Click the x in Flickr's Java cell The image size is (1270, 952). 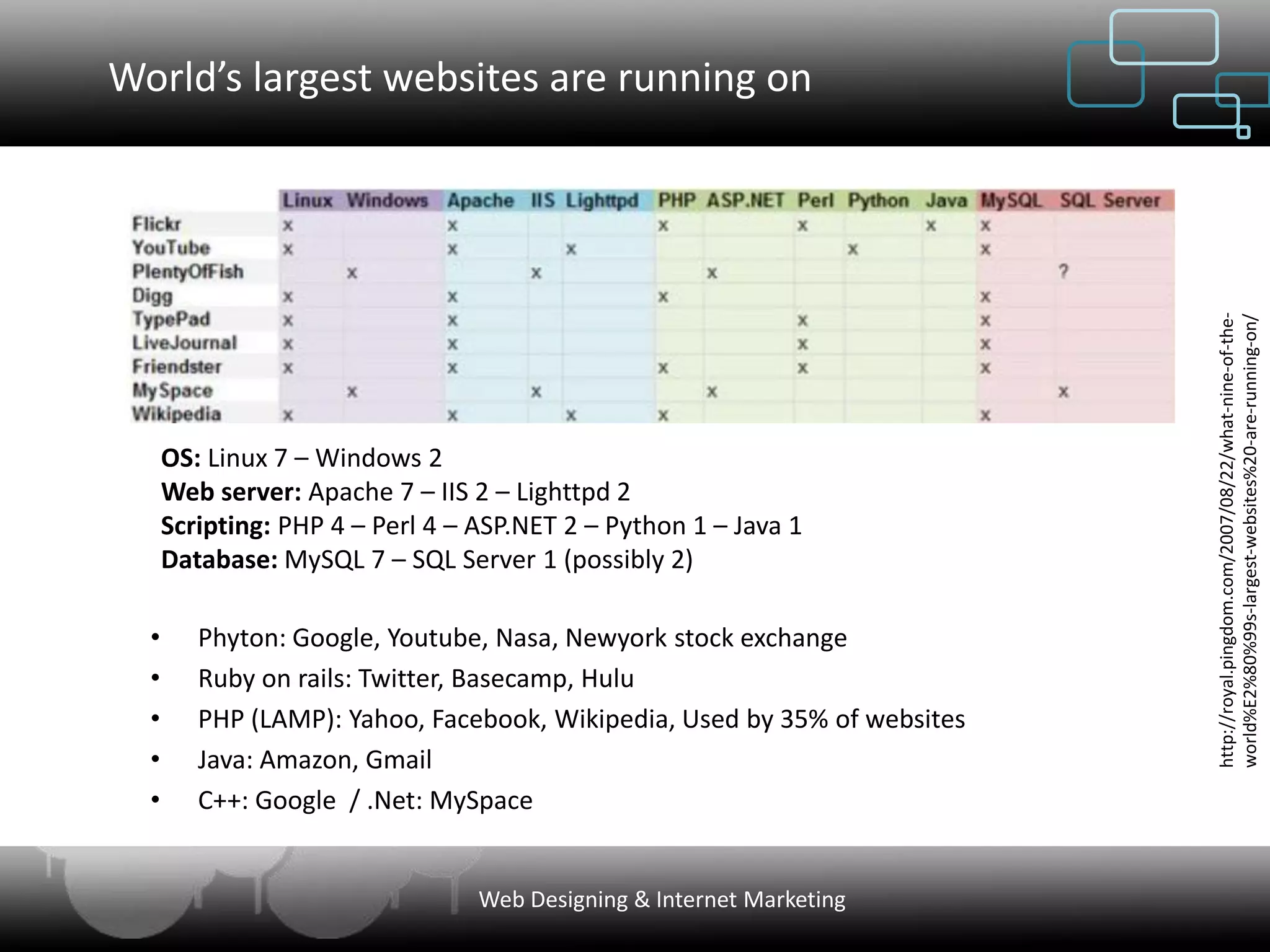point(931,226)
